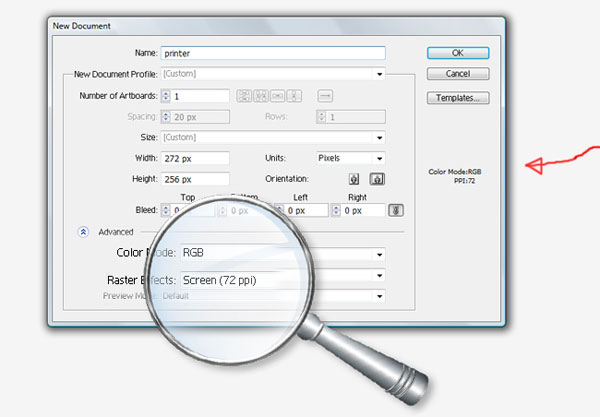
Task: Select Arrange by Row artboard layout icon
Action: pyautogui.click(x=277, y=96)
